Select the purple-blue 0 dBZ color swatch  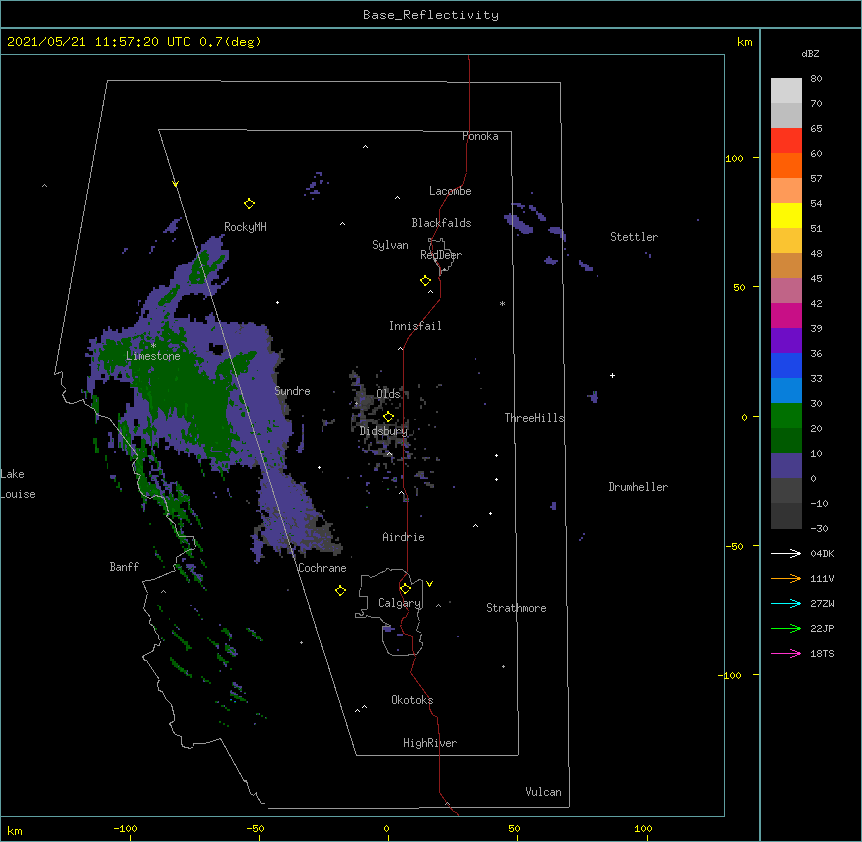[x=786, y=466]
